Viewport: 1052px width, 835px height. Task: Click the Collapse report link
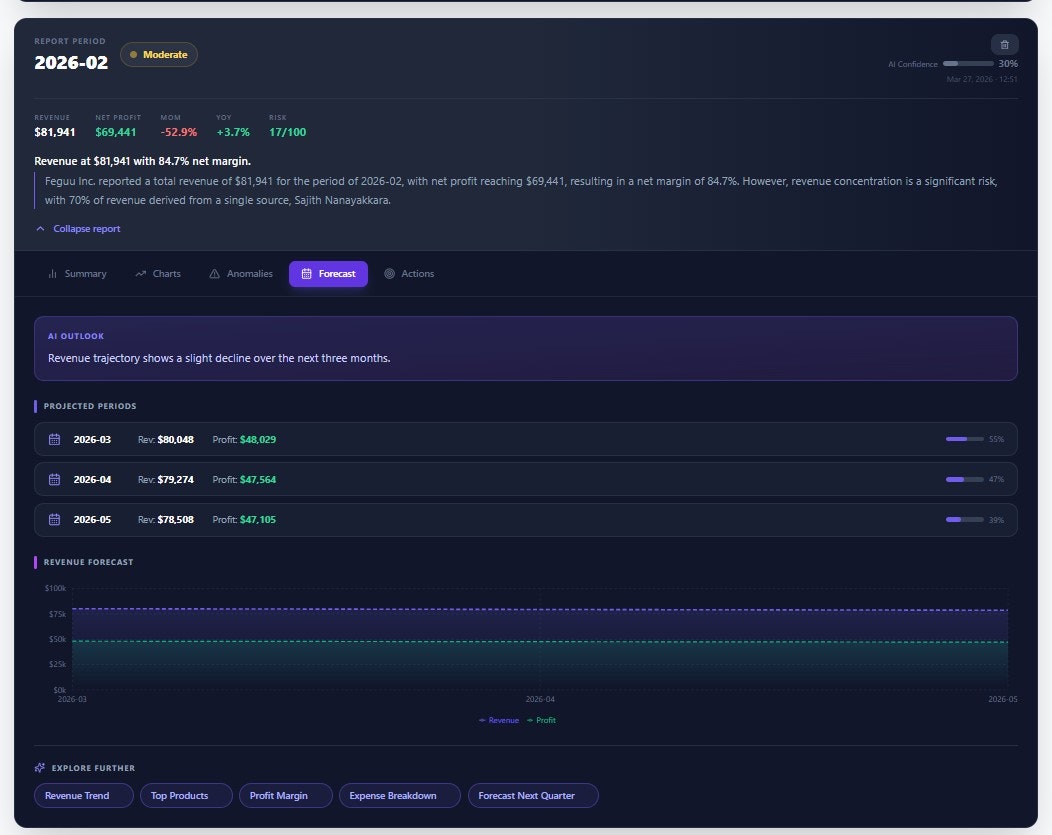point(87,229)
